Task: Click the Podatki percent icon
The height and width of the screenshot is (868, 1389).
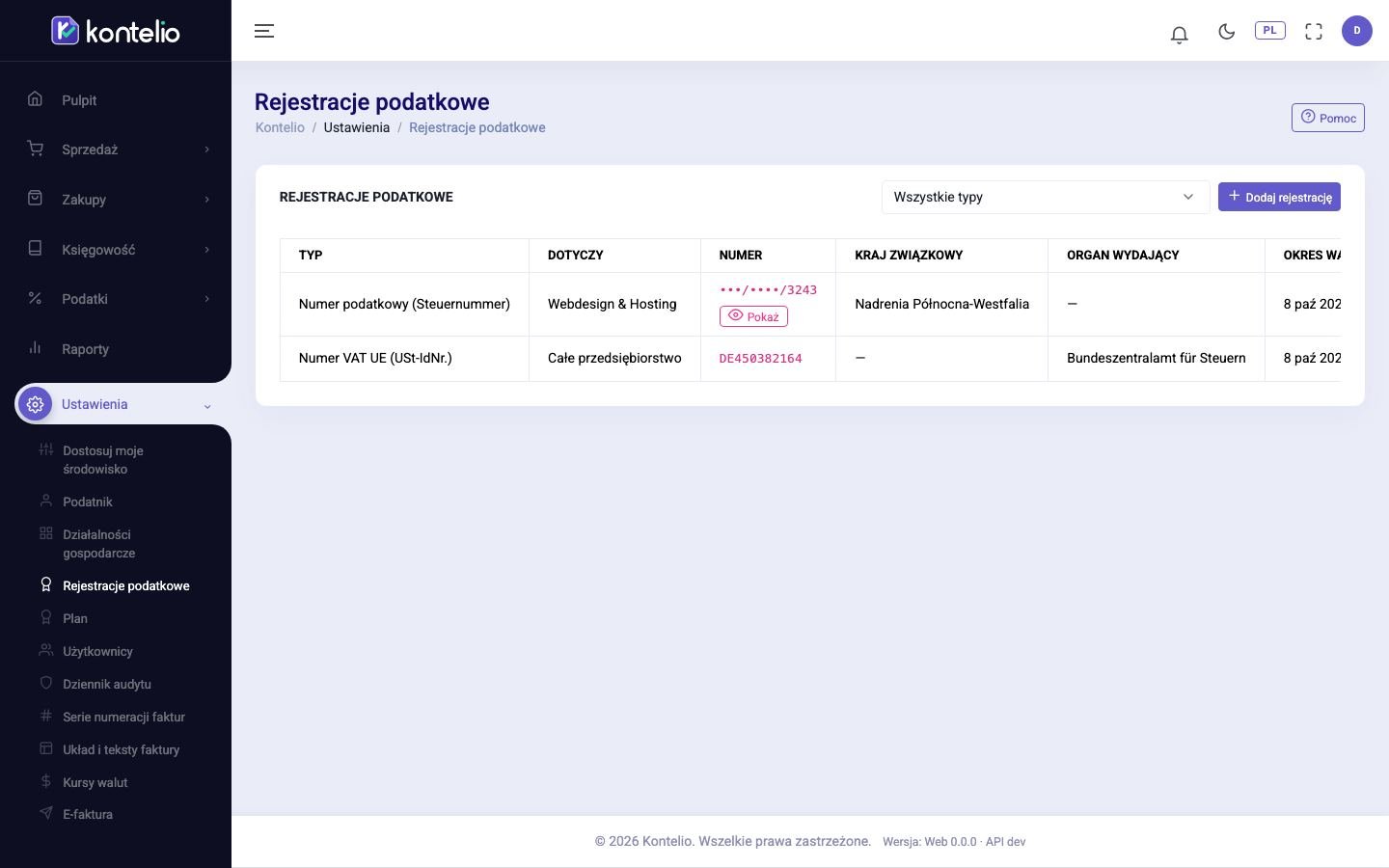Action: point(35,298)
